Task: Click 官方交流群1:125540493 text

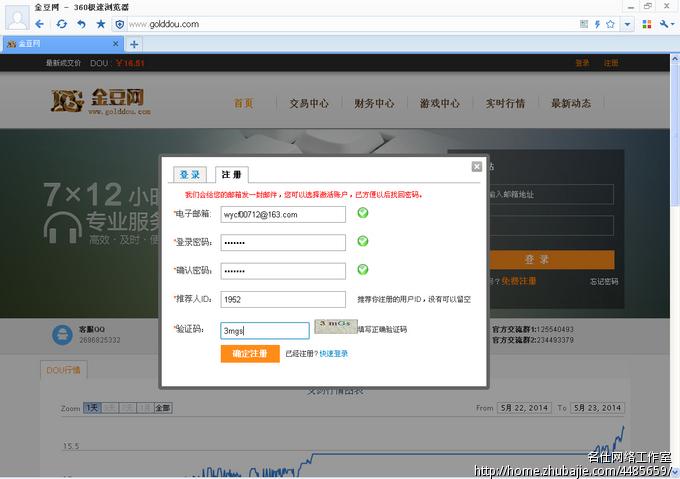Action: (533, 329)
